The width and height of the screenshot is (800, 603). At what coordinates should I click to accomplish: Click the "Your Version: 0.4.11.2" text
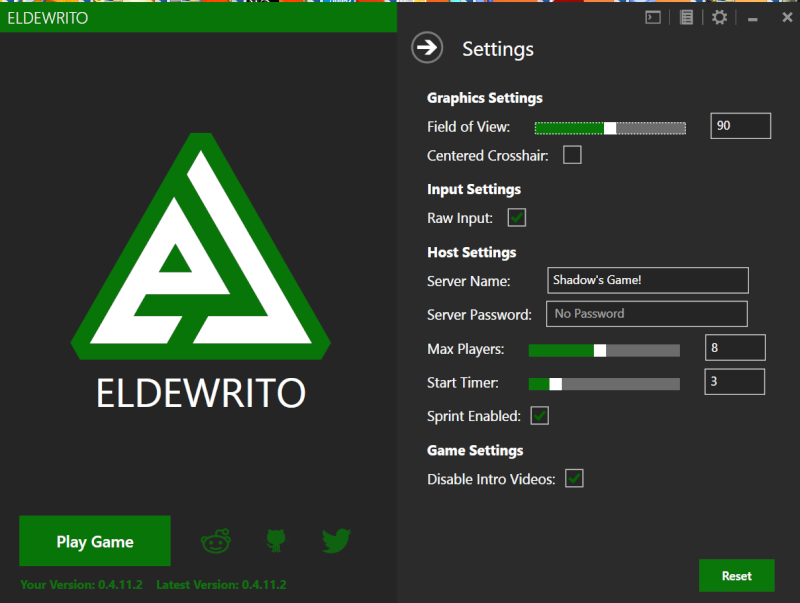[x=82, y=585]
